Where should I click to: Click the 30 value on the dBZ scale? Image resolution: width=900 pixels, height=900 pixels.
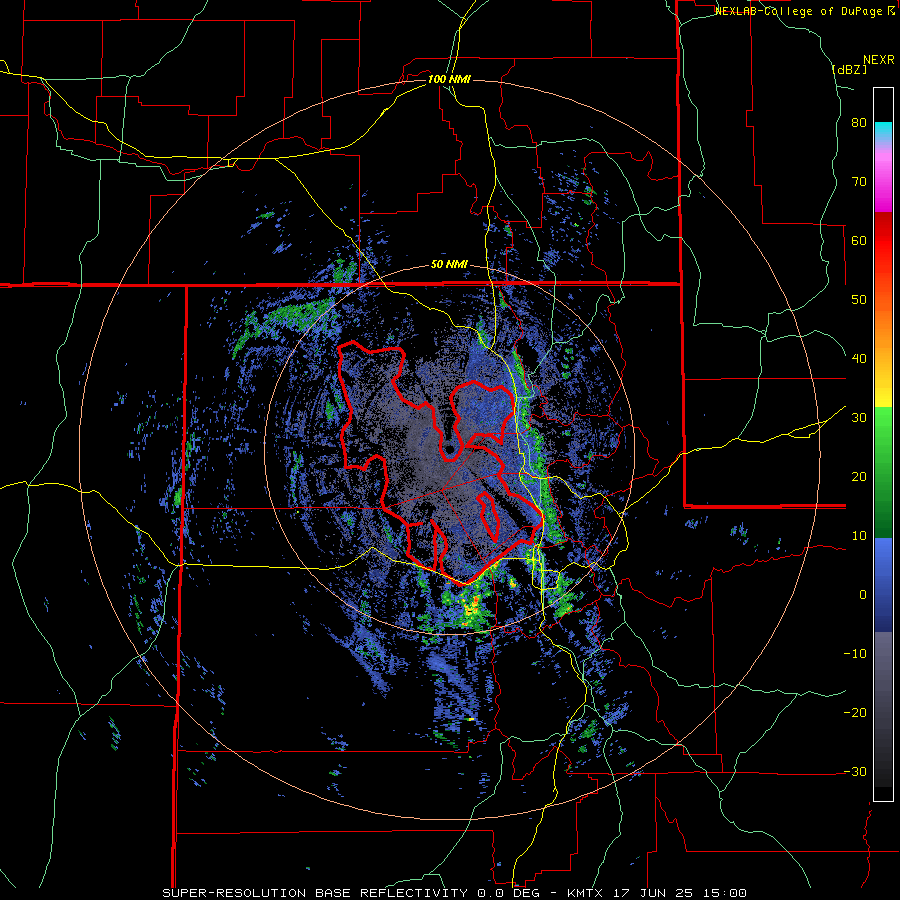[x=859, y=418]
